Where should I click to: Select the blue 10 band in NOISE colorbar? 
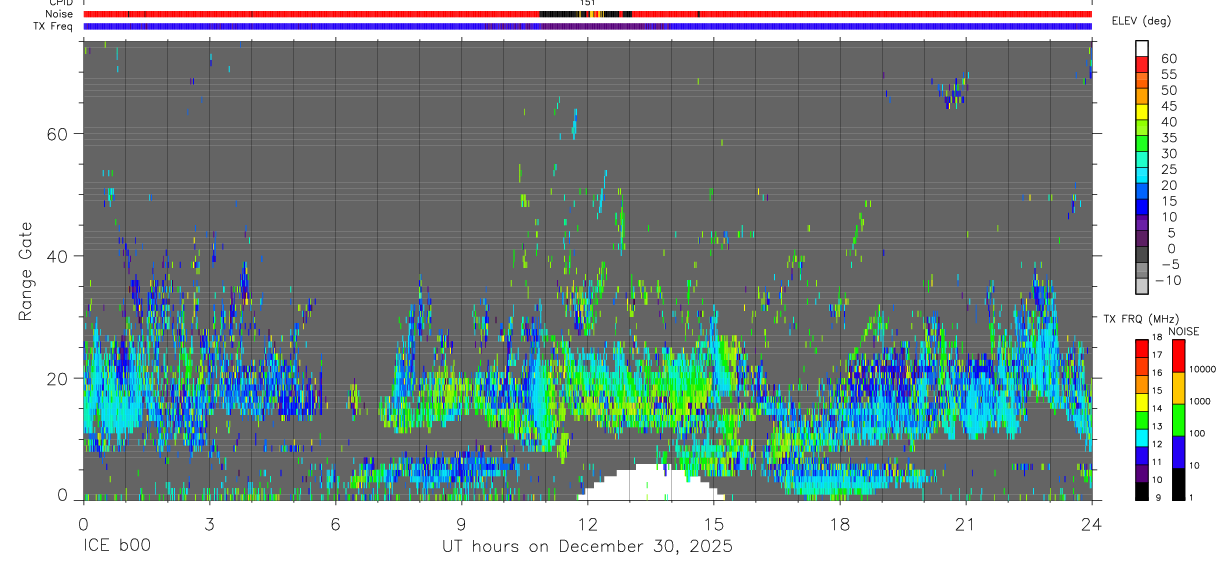point(1177,452)
